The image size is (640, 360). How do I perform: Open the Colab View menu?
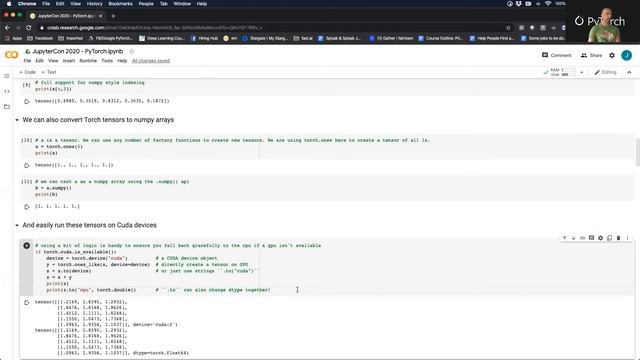point(53,61)
